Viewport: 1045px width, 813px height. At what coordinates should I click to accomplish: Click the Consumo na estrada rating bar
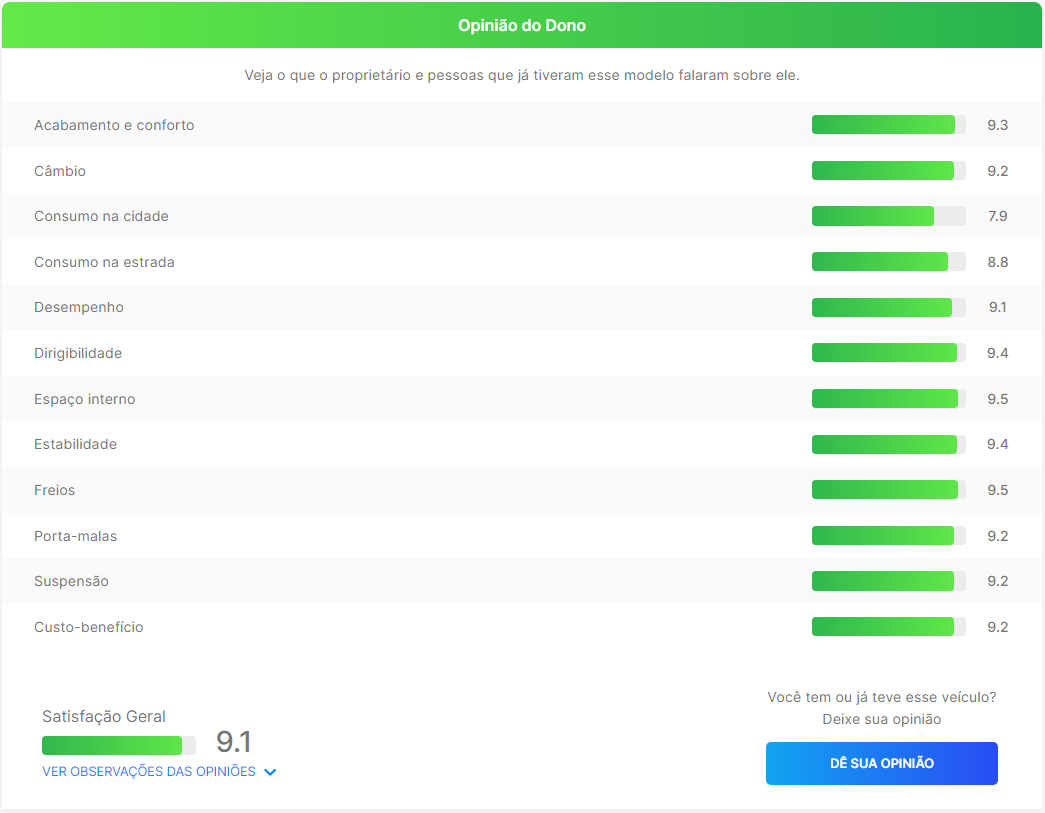pyautogui.click(x=888, y=262)
